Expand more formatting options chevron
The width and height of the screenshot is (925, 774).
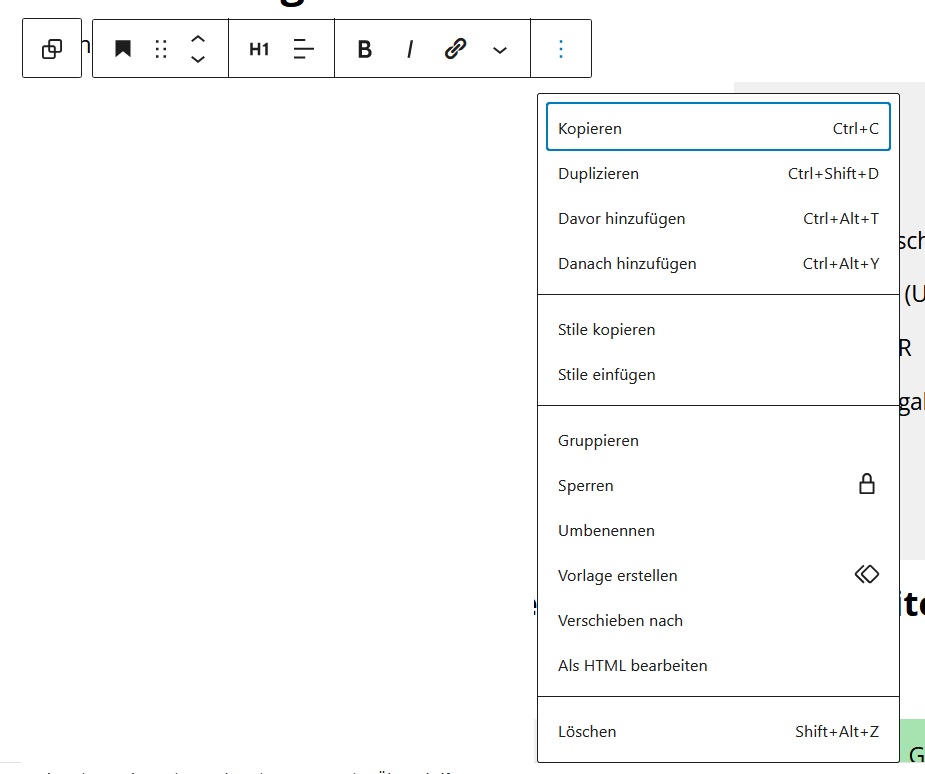500,49
